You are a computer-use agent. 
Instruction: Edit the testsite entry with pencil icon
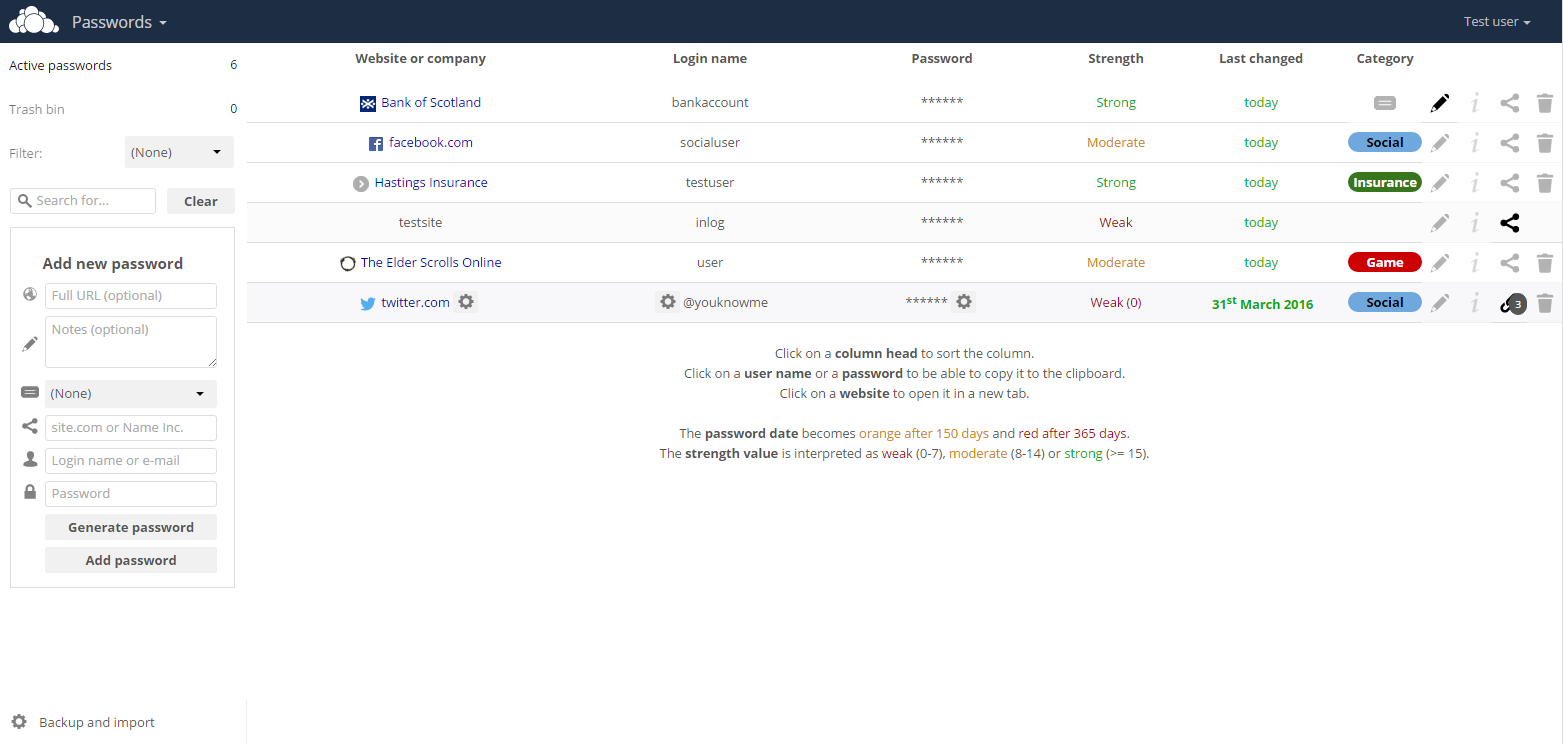click(x=1440, y=222)
